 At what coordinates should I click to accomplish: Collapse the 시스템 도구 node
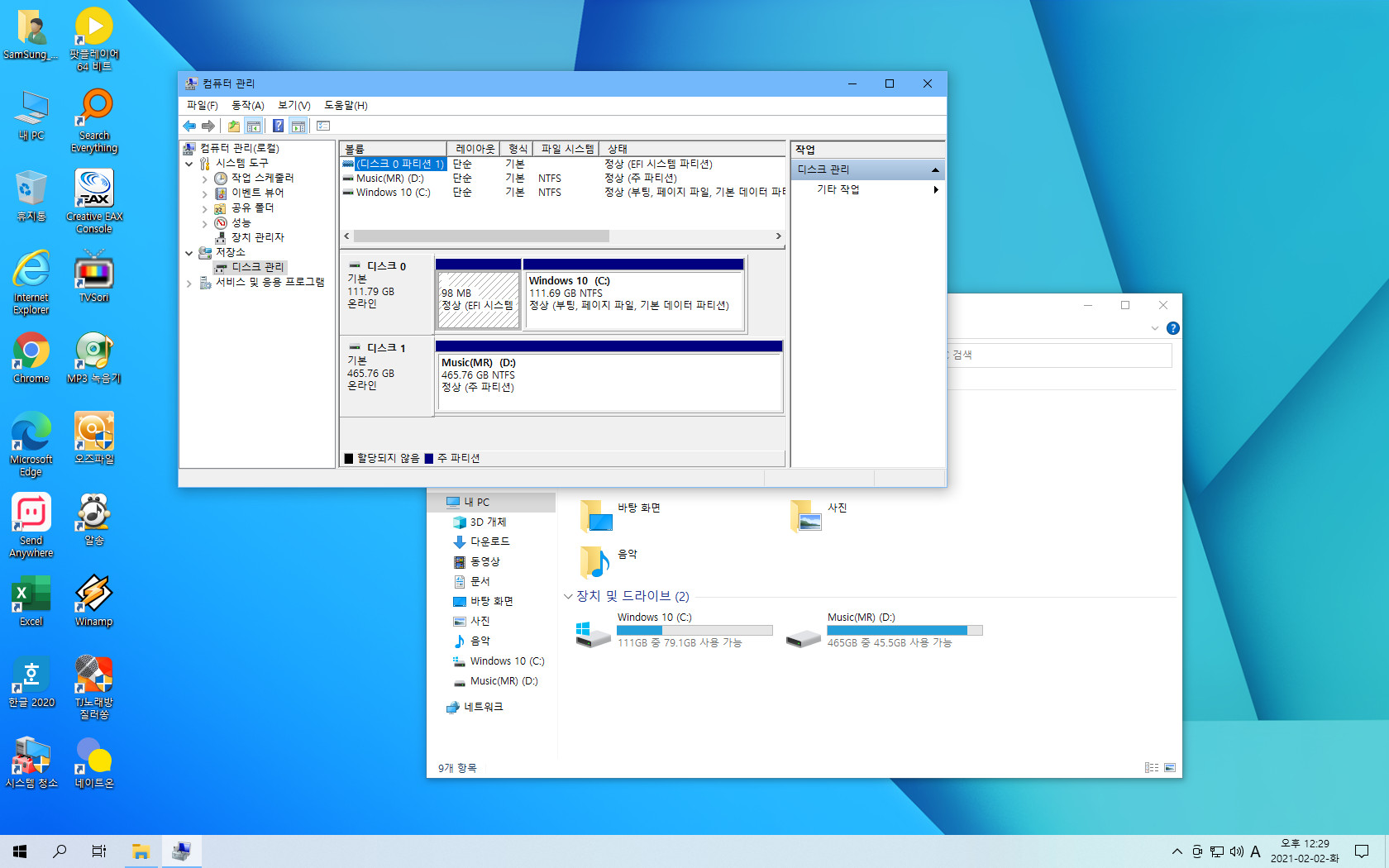click(x=189, y=164)
